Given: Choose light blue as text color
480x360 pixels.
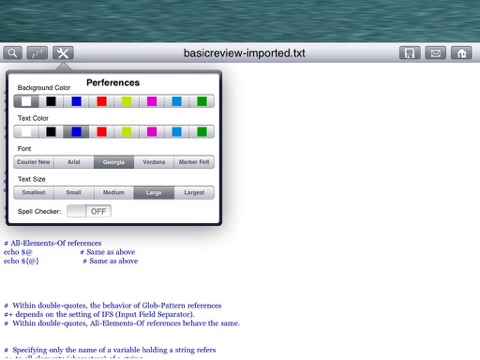Looking at the screenshot, I should point(177,132).
